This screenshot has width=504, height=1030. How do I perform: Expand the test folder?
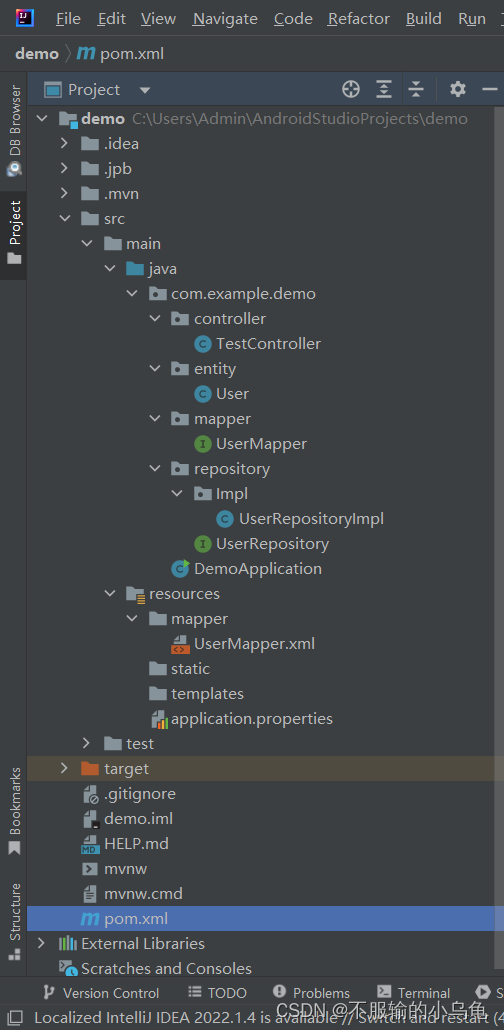(x=86, y=743)
